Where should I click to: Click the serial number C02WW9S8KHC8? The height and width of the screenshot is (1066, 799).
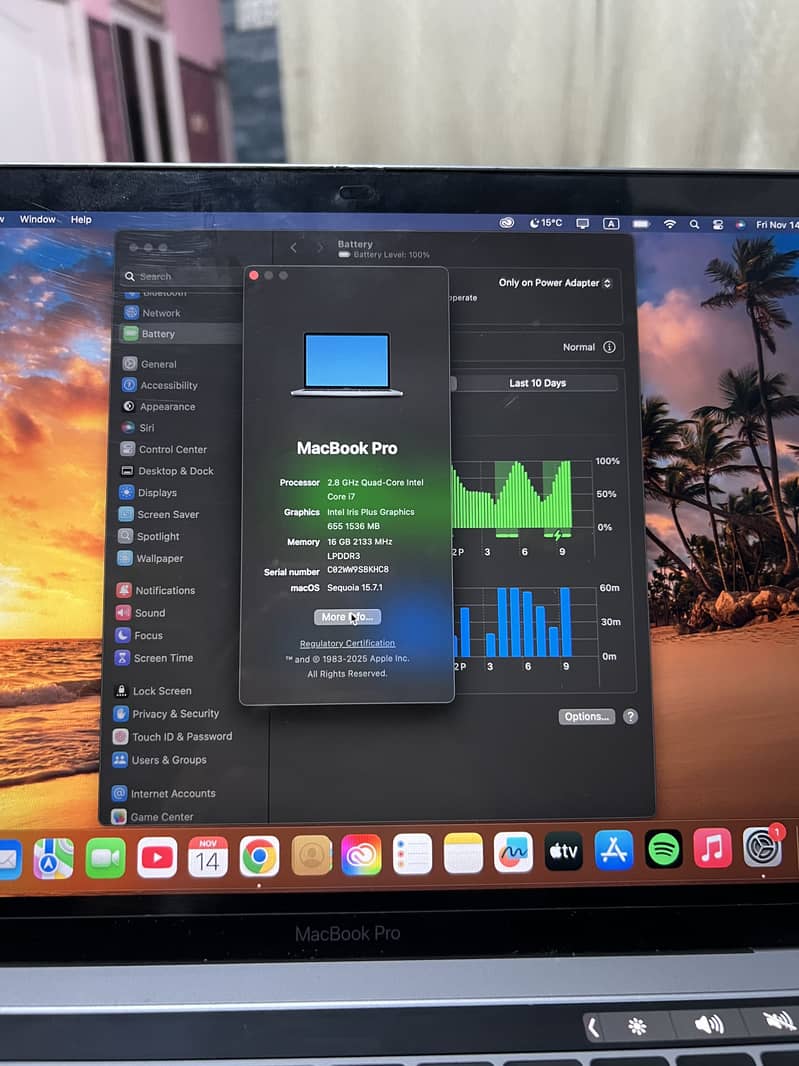(x=358, y=570)
